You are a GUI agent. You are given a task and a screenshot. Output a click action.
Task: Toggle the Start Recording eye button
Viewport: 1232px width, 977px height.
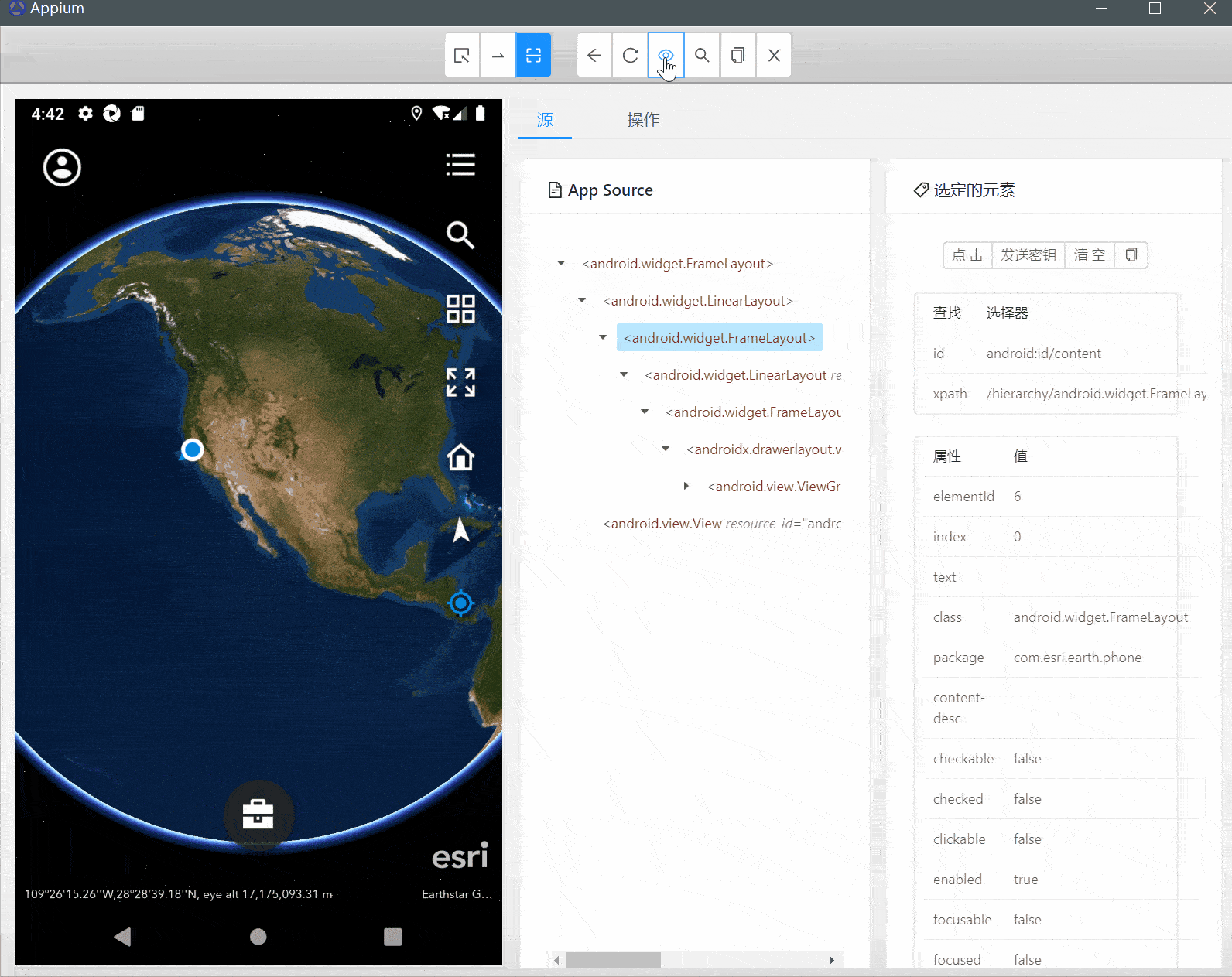[666, 55]
